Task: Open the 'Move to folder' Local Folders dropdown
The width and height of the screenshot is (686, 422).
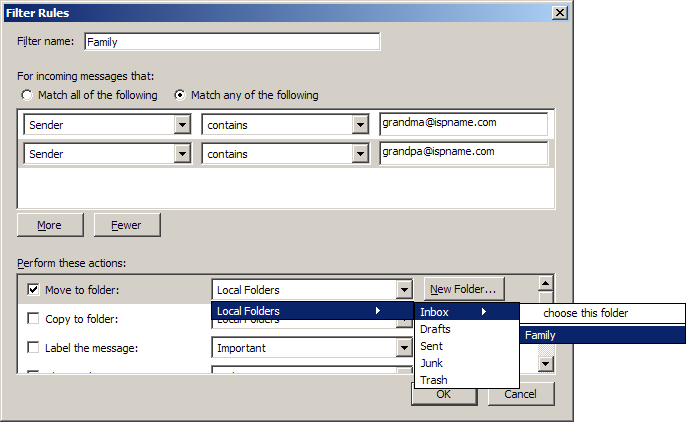Action: pyautogui.click(x=403, y=290)
